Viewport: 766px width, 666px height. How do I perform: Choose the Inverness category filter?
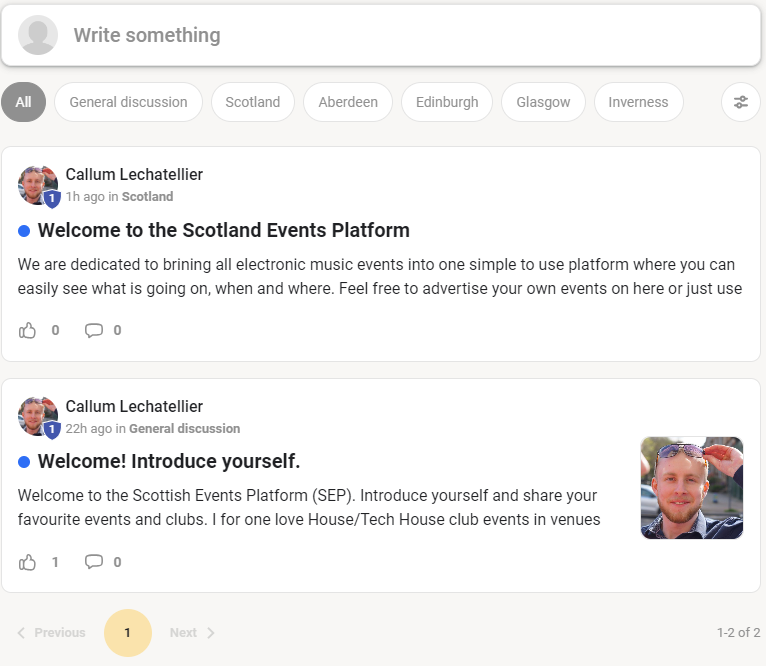[x=638, y=102]
